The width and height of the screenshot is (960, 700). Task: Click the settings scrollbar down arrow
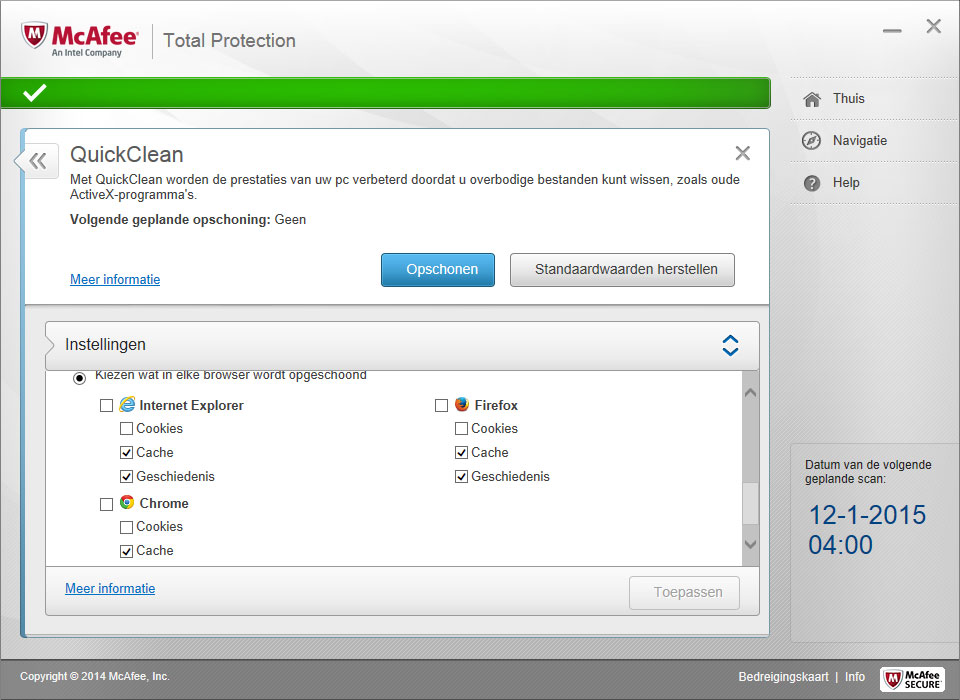751,544
